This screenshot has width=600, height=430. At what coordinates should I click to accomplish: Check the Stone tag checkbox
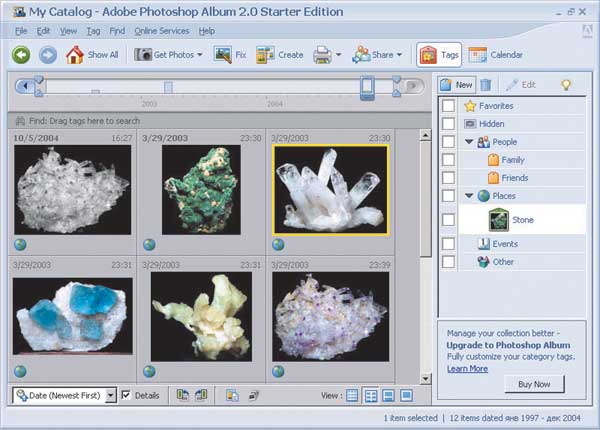448,220
